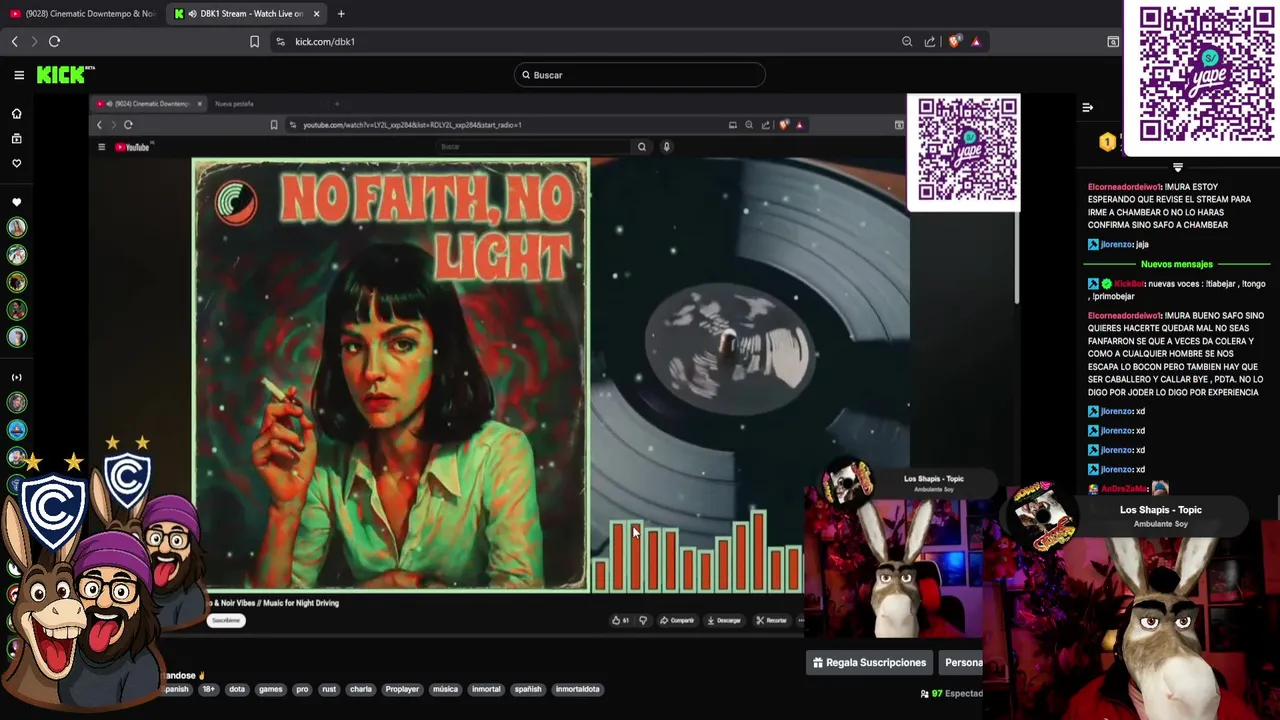Click Regala Suscripciones button

(869, 662)
